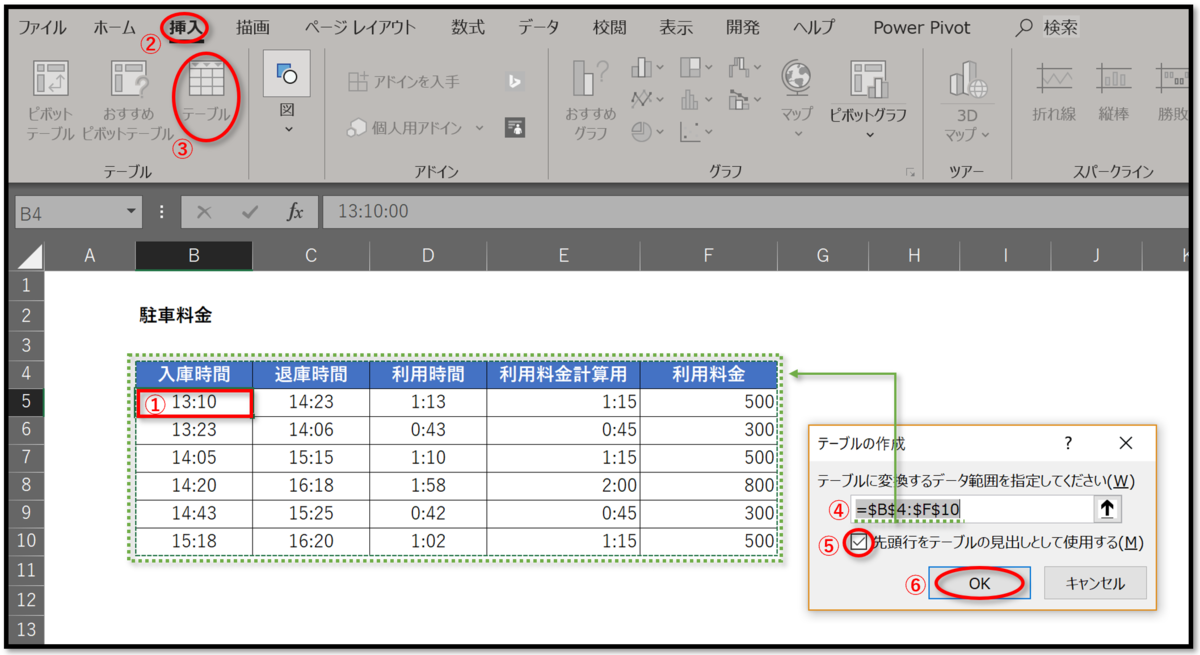This screenshot has height=655, width=1200.
Task: Switch to the 表示 tab
Action: pos(676,27)
